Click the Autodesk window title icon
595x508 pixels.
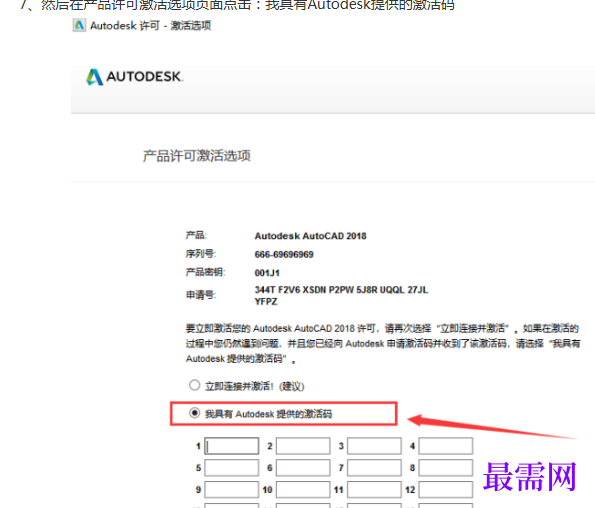click(79, 25)
